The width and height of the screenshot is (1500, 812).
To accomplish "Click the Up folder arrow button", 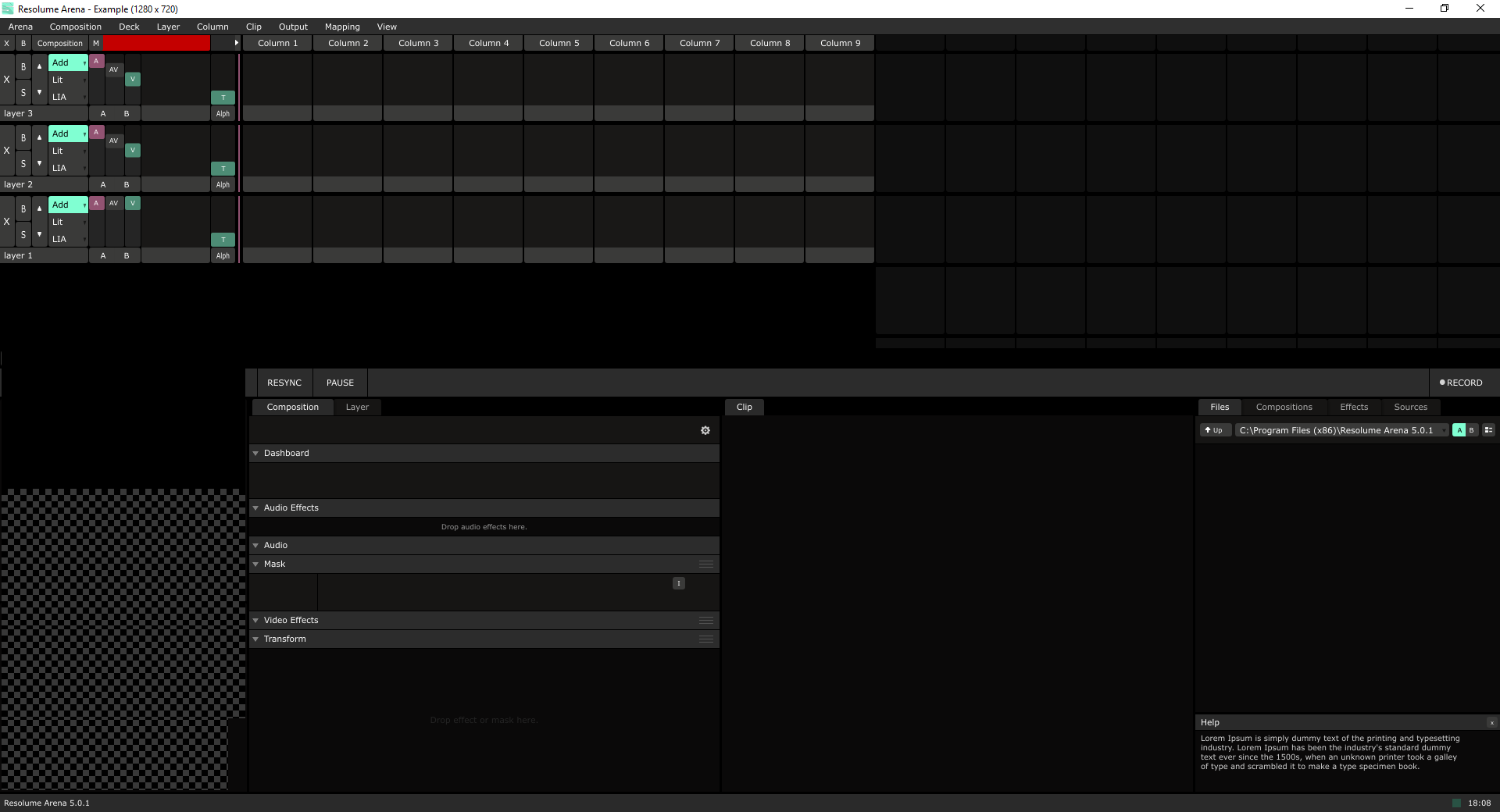I will (1214, 430).
